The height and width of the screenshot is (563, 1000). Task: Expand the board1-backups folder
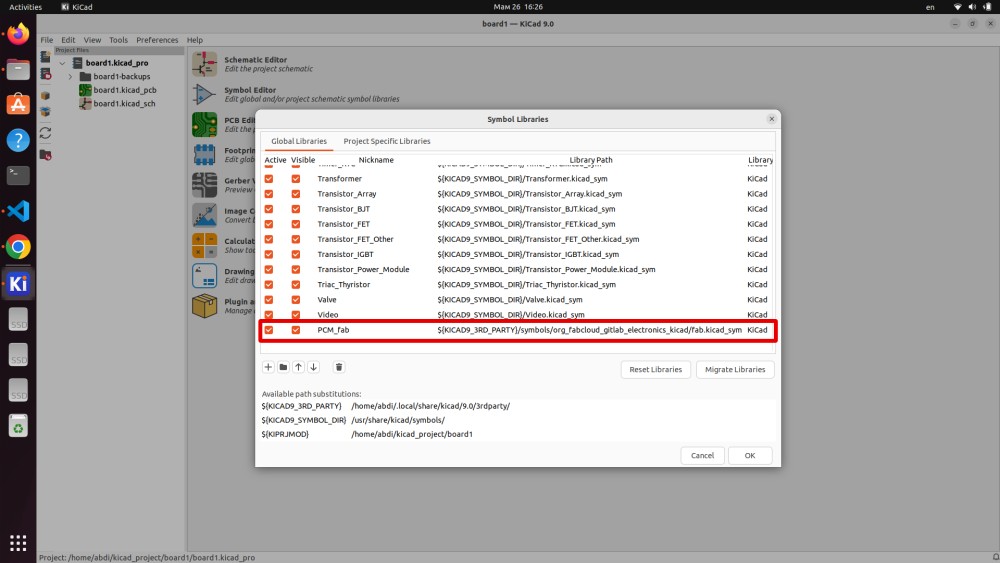click(70, 77)
